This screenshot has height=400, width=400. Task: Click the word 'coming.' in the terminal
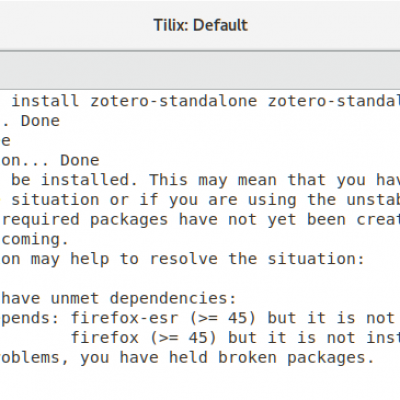tap(35, 239)
